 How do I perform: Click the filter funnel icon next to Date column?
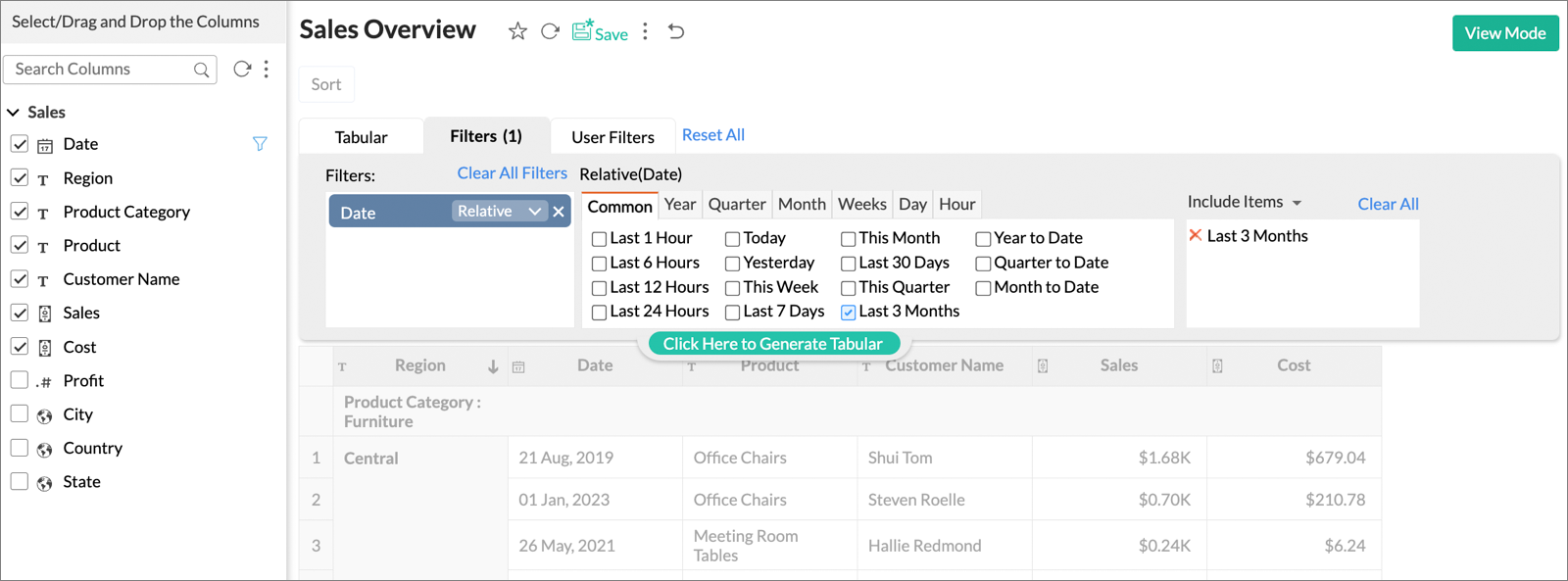pyautogui.click(x=260, y=144)
